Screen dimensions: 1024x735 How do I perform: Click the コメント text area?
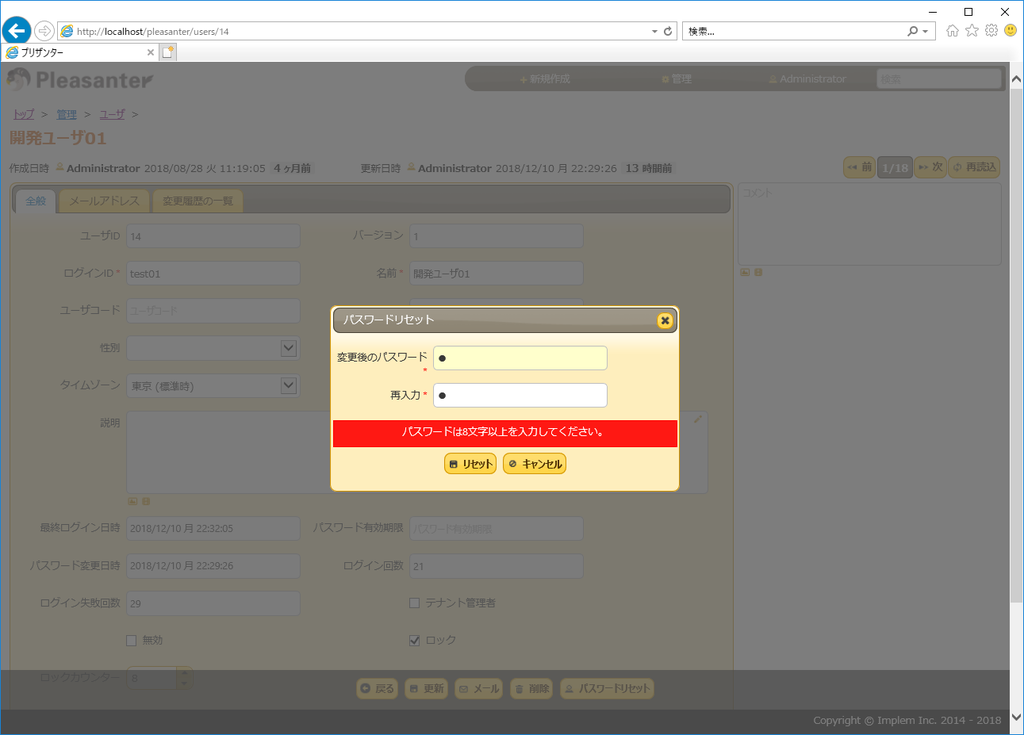pyautogui.click(x=870, y=224)
